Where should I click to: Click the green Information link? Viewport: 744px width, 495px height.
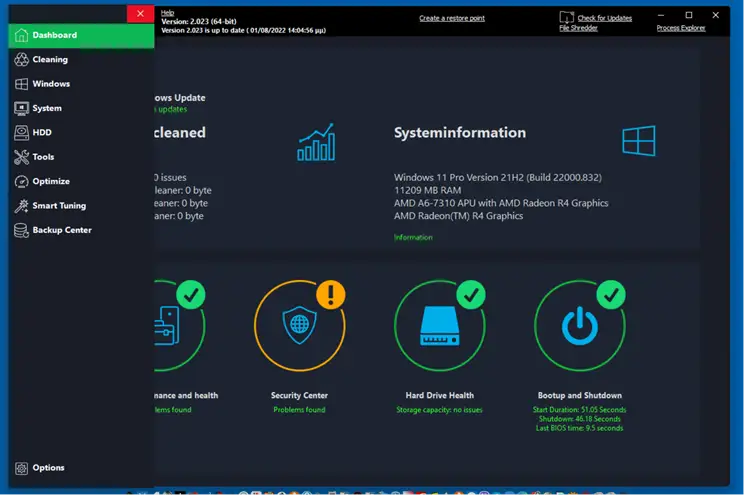tap(413, 237)
